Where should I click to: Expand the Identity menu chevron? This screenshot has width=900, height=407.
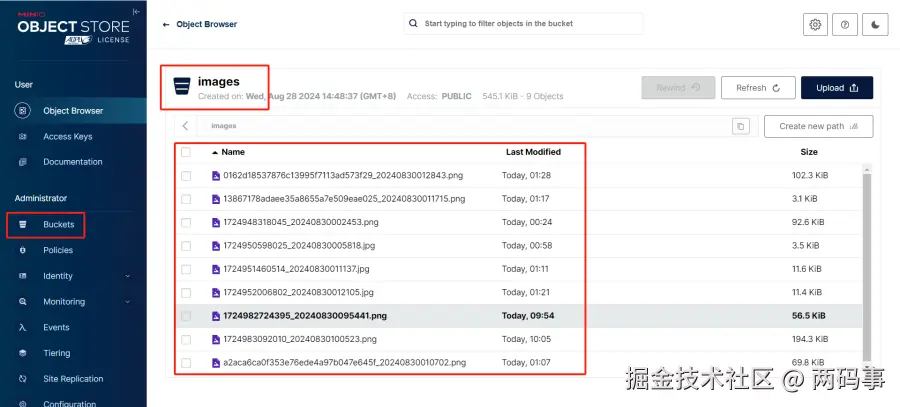click(x=127, y=276)
